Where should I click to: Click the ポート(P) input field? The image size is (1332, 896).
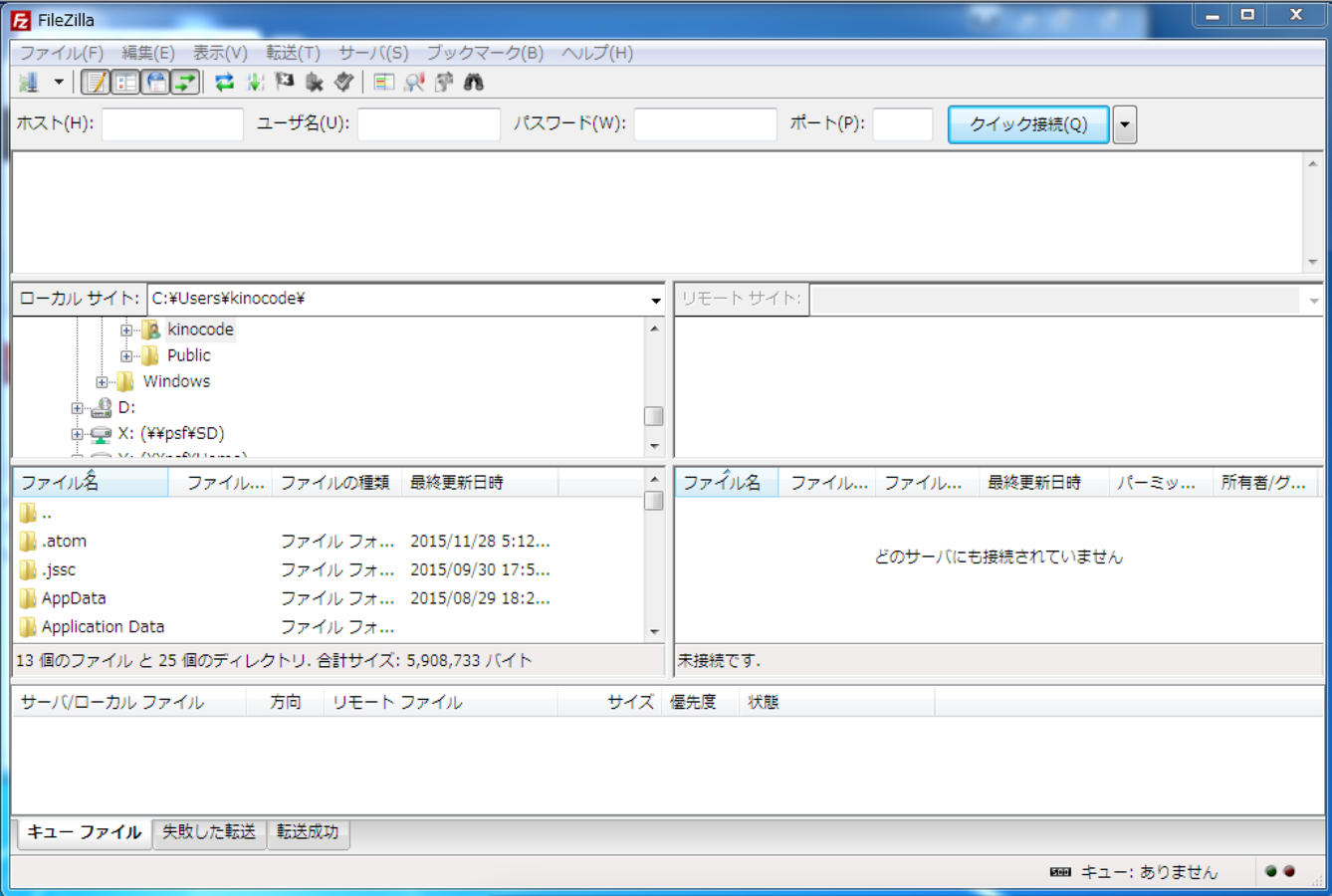903,124
